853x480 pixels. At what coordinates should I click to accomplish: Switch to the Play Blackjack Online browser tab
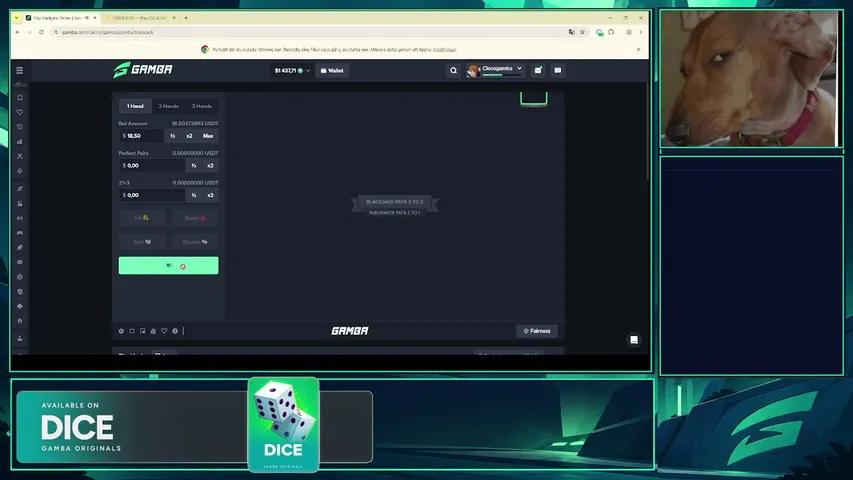(x=58, y=17)
